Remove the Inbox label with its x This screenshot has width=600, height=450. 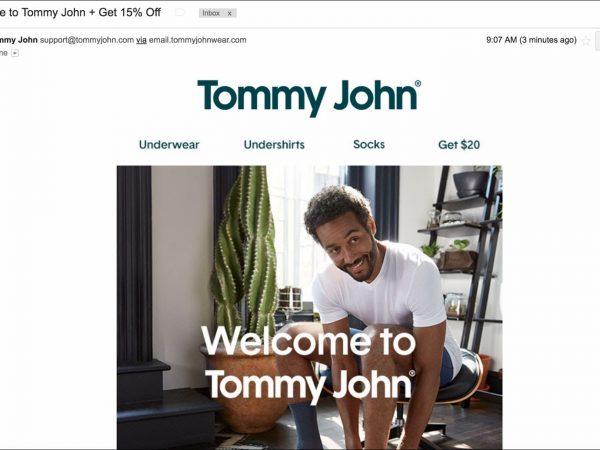pos(230,13)
